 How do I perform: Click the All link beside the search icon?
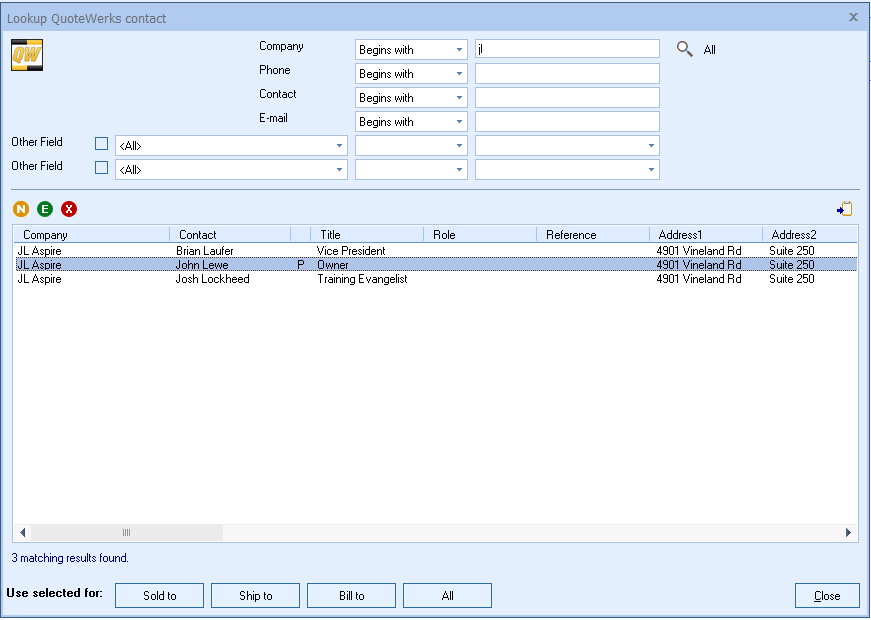pos(709,50)
